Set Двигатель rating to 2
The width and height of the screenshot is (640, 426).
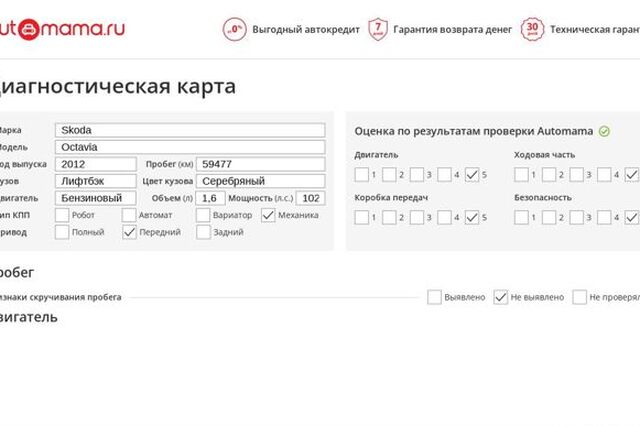point(389,175)
